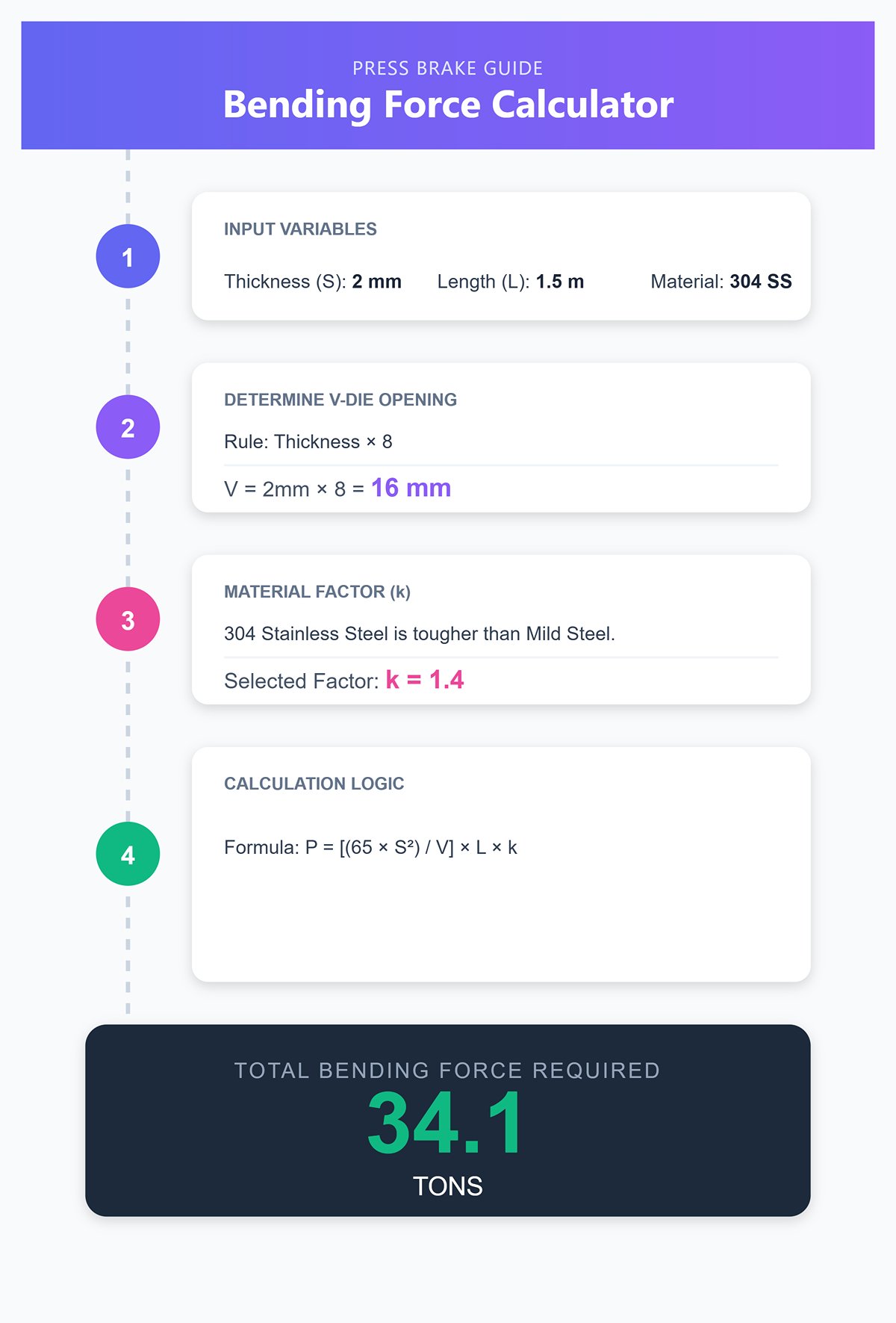The width and height of the screenshot is (896, 1323).
Task: Select the Material Factor (k) heading
Action: tap(317, 592)
